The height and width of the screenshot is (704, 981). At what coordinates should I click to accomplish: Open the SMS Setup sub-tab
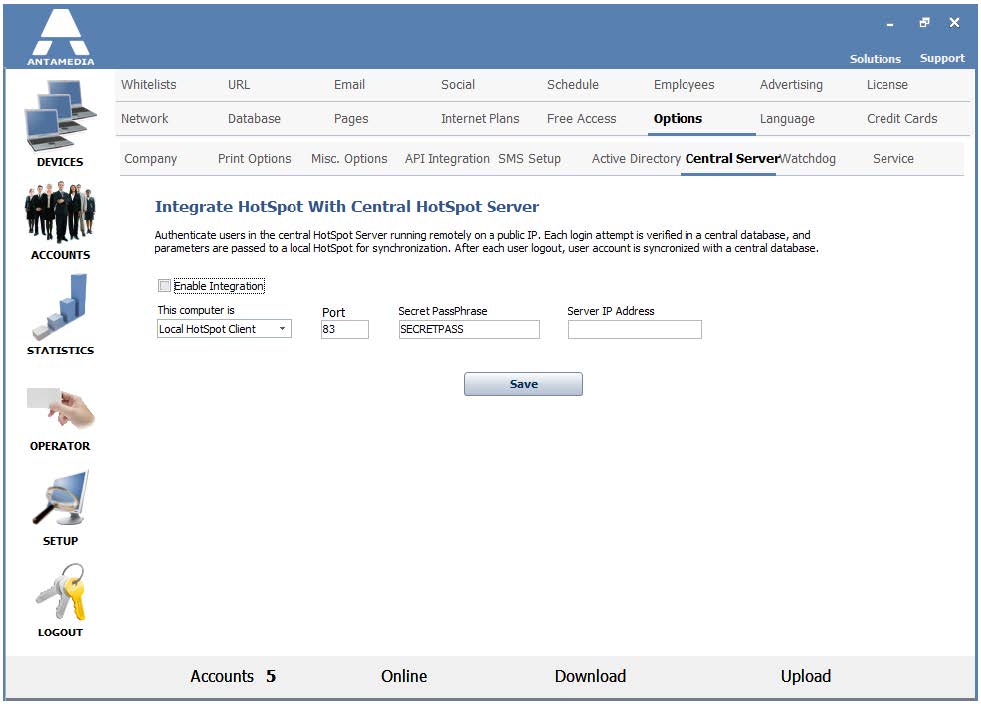pos(529,158)
